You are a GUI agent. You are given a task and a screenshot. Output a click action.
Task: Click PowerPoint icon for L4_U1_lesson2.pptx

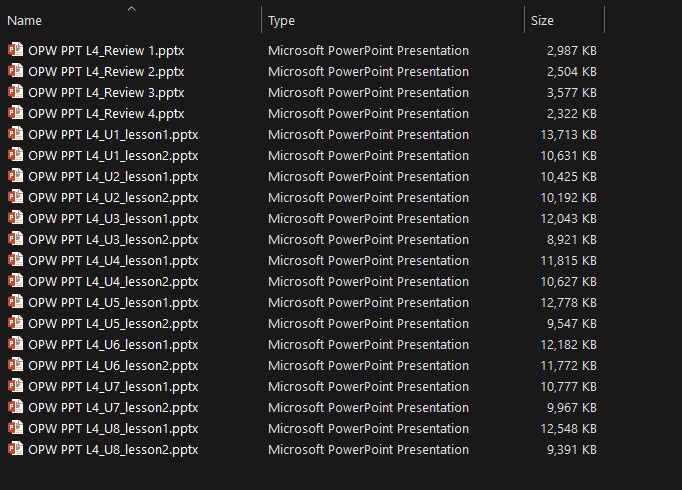16,154
